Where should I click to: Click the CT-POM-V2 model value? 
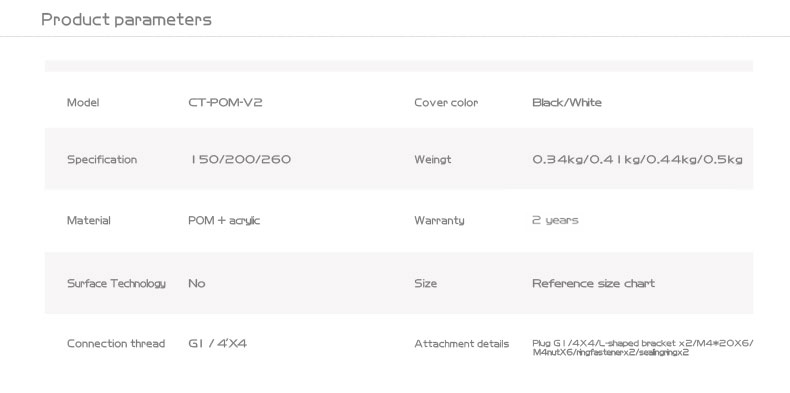[x=225, y=102]
